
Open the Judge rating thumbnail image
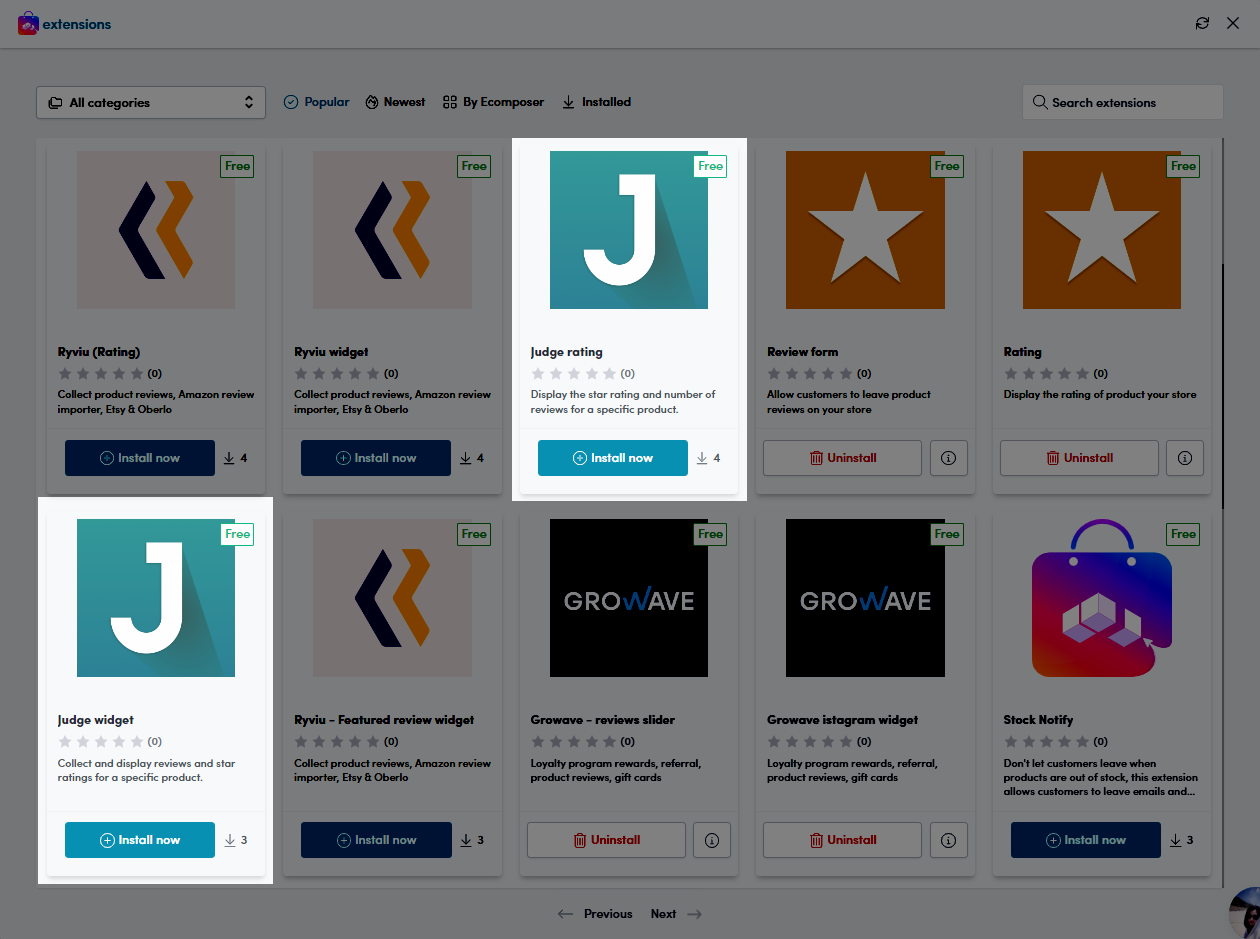pos(629,230)
